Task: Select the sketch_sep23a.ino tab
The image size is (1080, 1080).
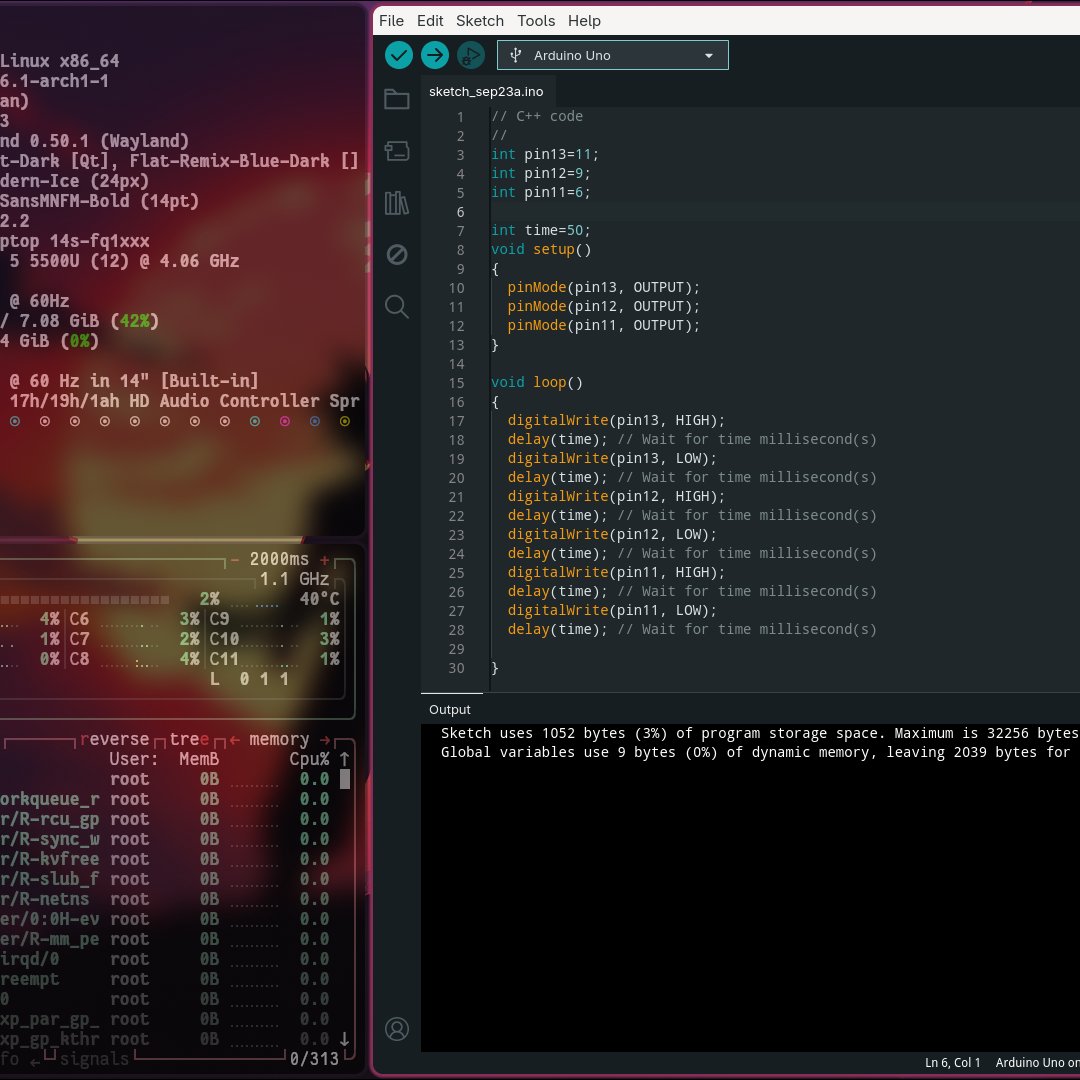Action: 487,91
